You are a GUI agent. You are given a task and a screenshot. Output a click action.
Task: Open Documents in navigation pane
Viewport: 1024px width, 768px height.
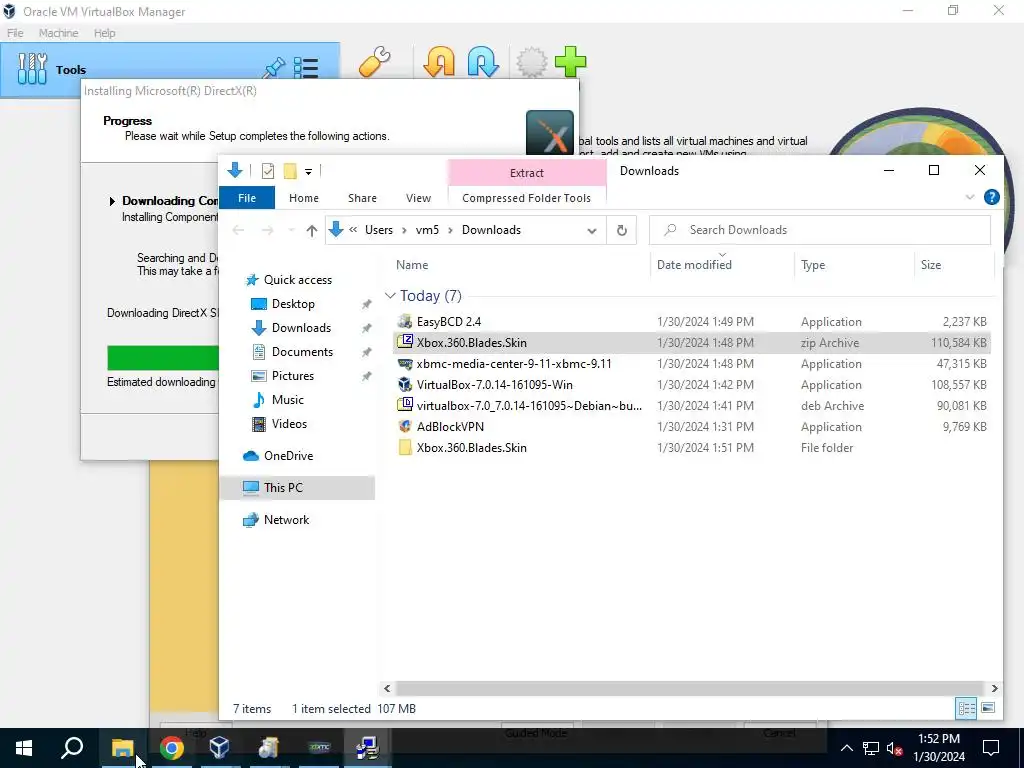[x=302, y=351]
